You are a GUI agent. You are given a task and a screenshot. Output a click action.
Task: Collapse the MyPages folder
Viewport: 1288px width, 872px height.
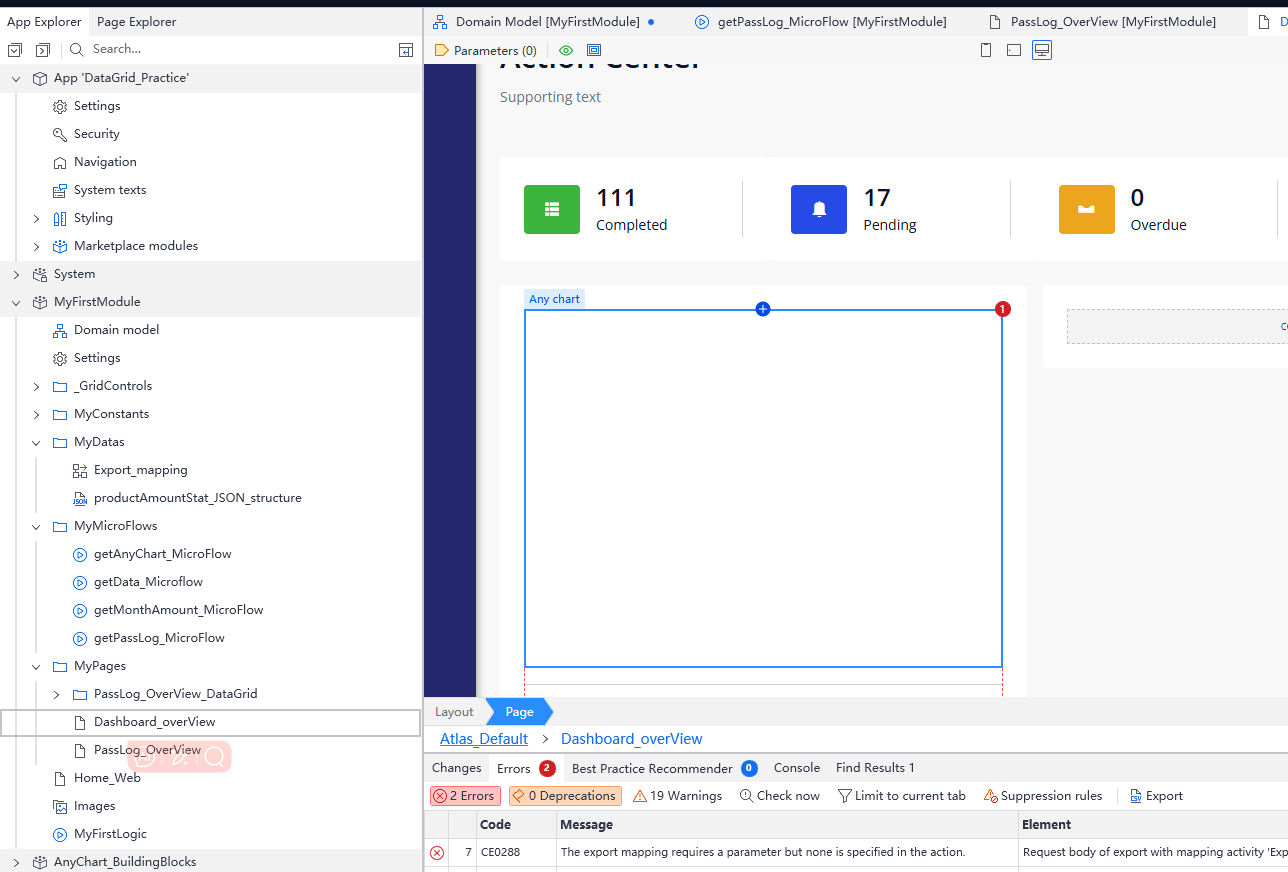click(36, 666)
